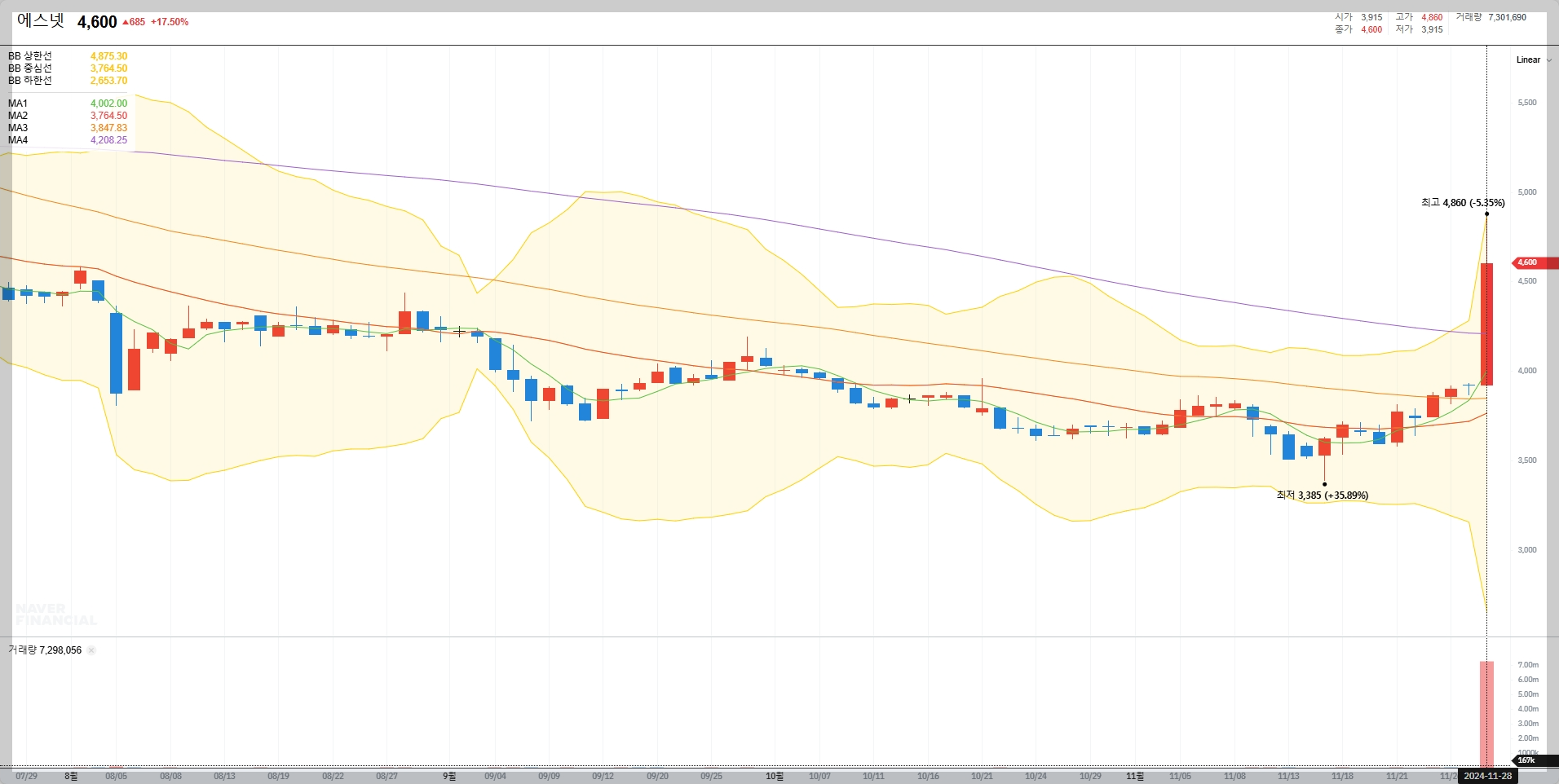Click the 거래량 7,298,056 volume pane label
The image size is (1559, 784).
point(45,650)
